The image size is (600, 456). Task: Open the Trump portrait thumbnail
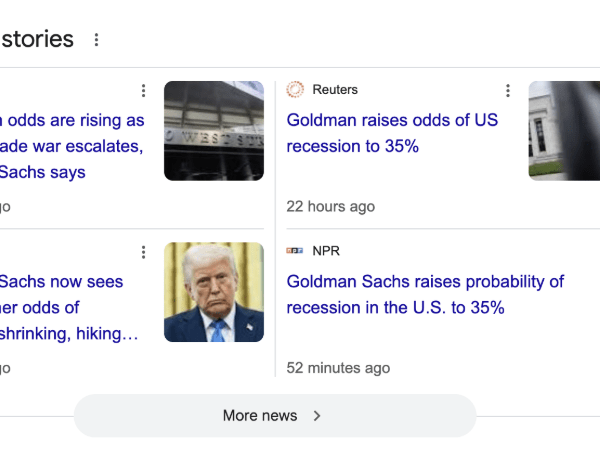[x=214, y=292]
